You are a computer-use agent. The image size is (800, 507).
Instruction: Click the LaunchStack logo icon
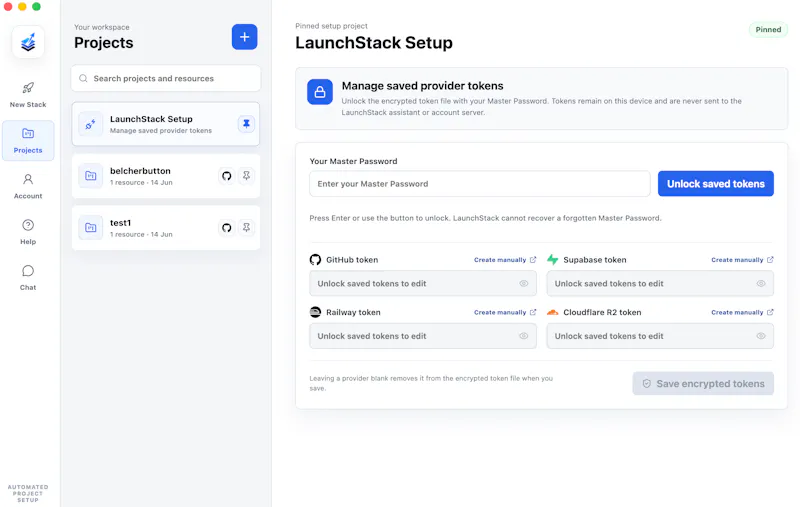click(28, 42)
